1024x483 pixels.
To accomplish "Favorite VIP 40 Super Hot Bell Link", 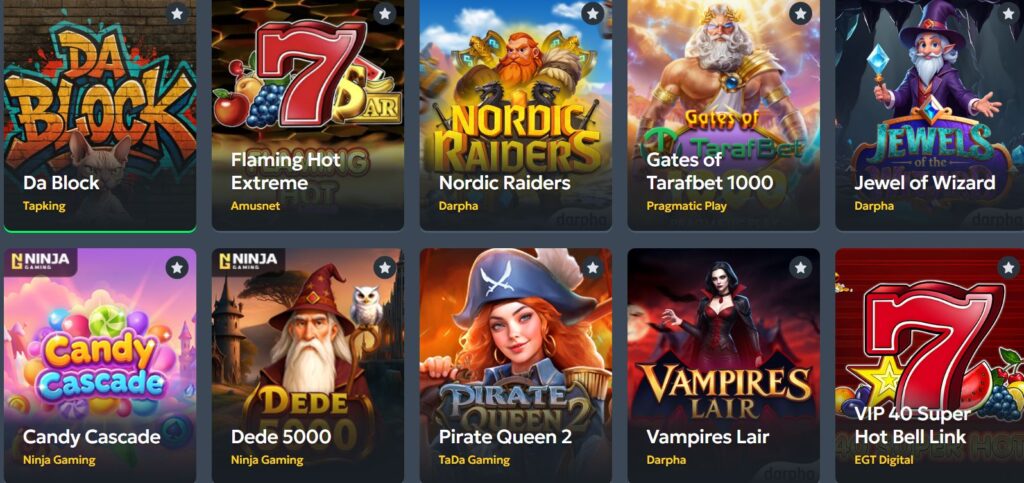I will pos(1008,267).
